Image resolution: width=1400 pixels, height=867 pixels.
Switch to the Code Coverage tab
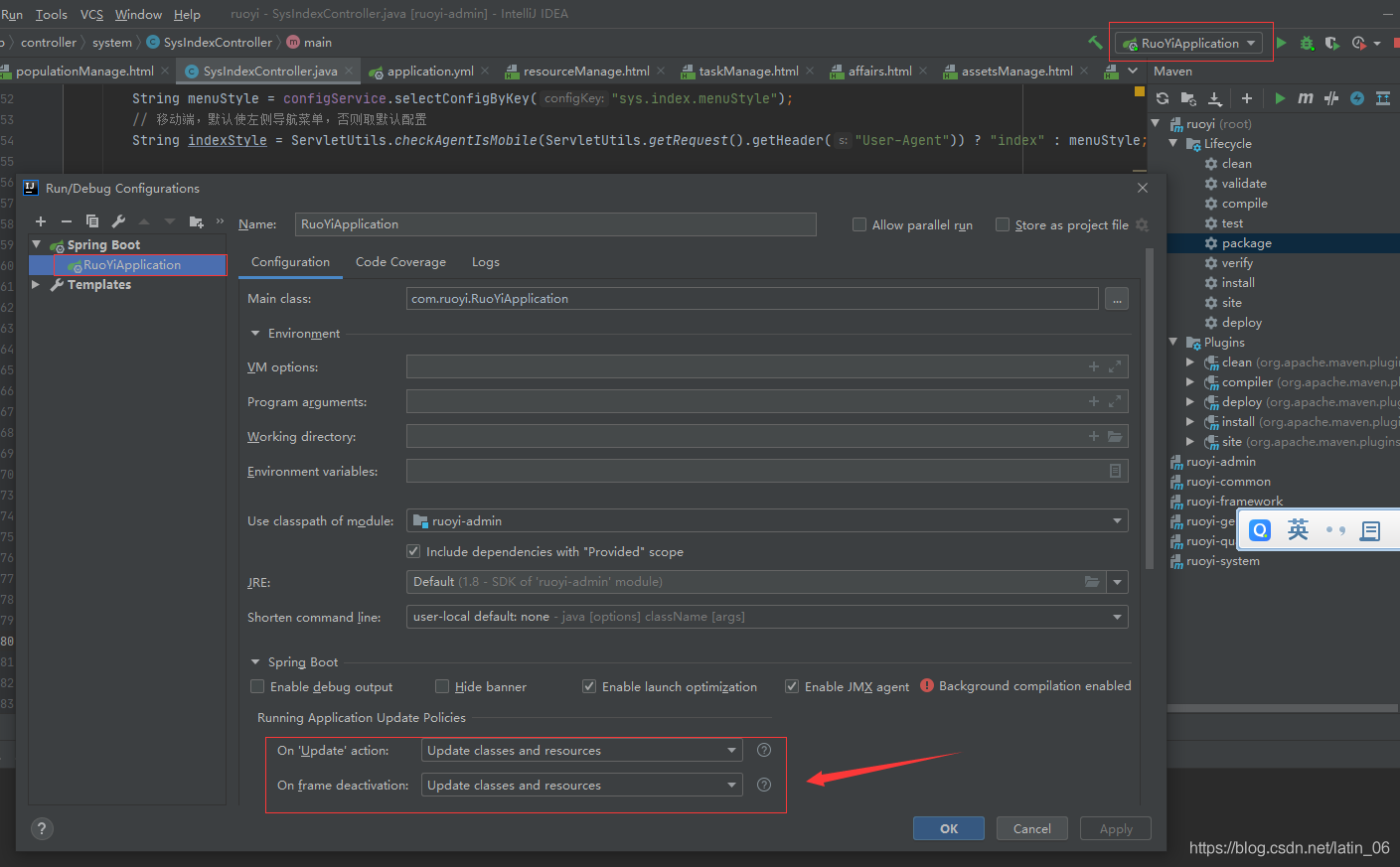(x=400, y=261)
